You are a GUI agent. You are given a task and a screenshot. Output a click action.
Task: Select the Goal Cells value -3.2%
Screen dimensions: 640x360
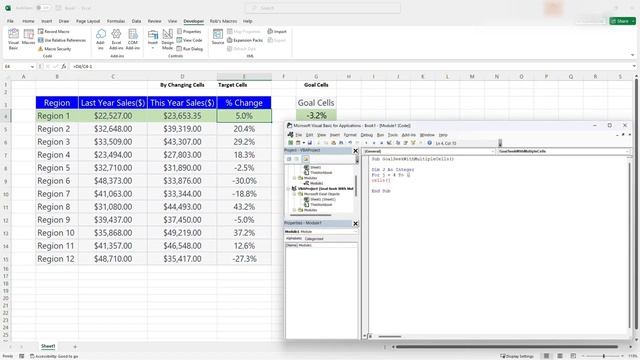(316, 116)
